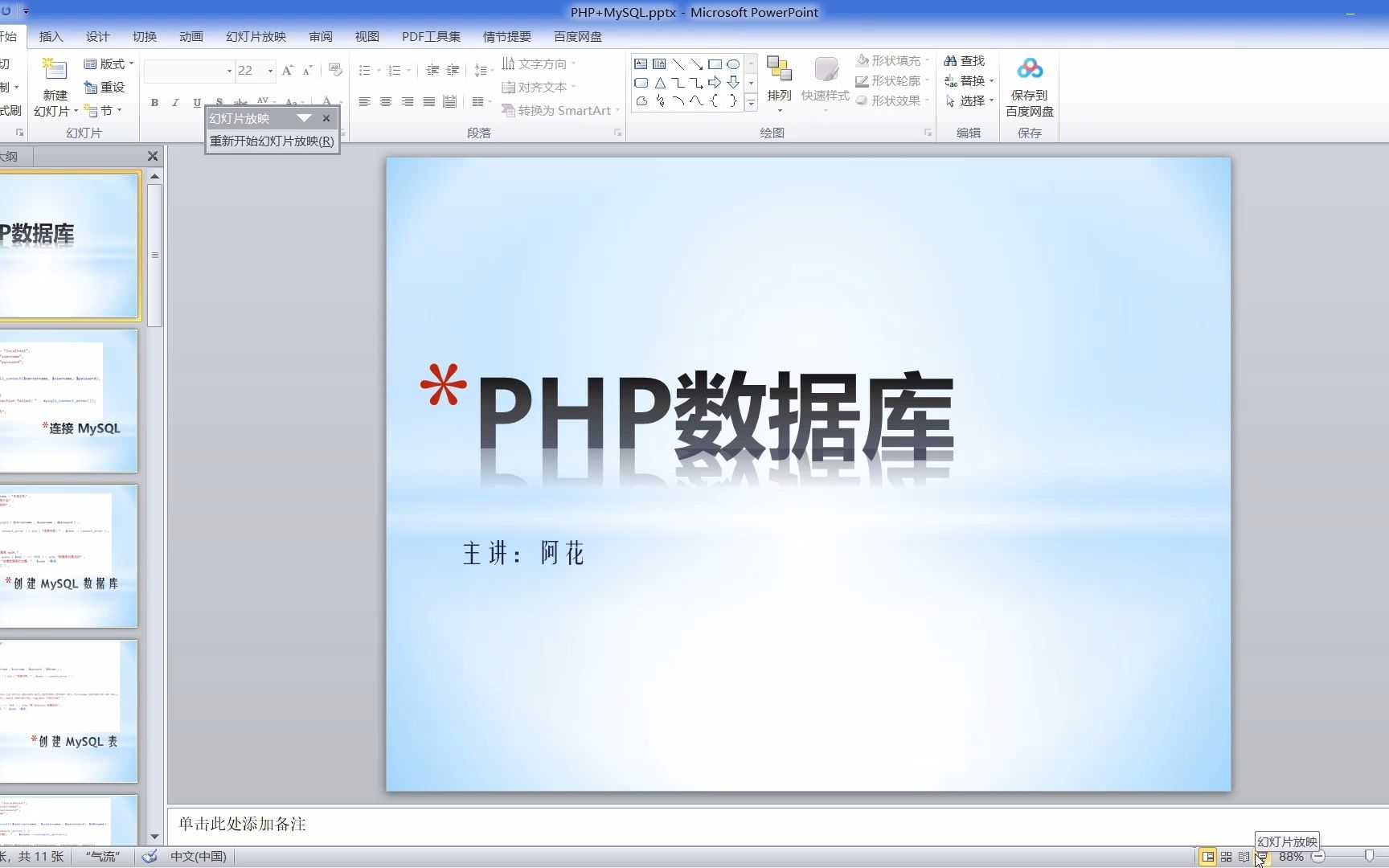
Task: Select the straight line shape
Action: (678, 63)
